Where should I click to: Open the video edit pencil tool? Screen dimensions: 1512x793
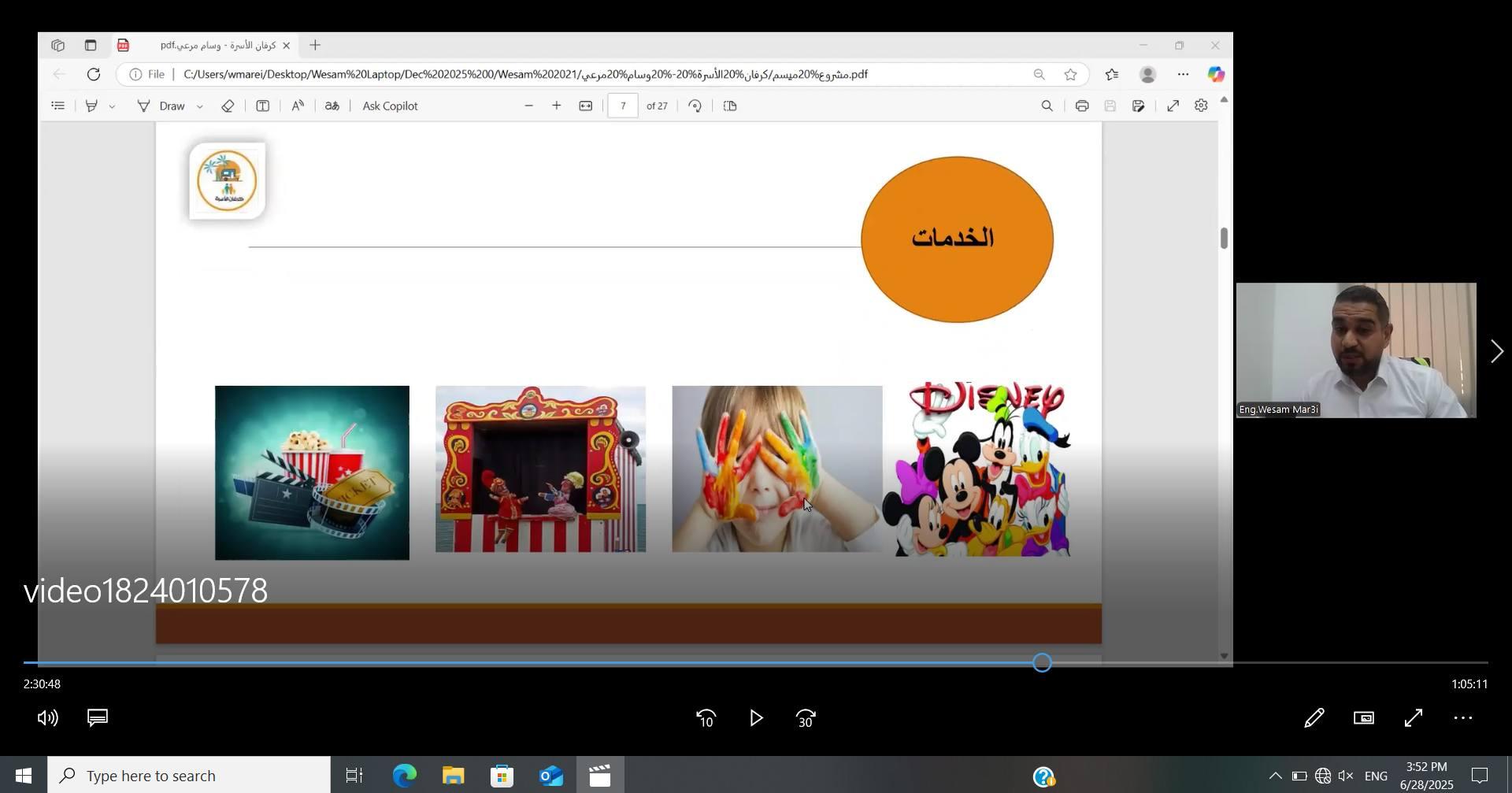click(1314, 718)
